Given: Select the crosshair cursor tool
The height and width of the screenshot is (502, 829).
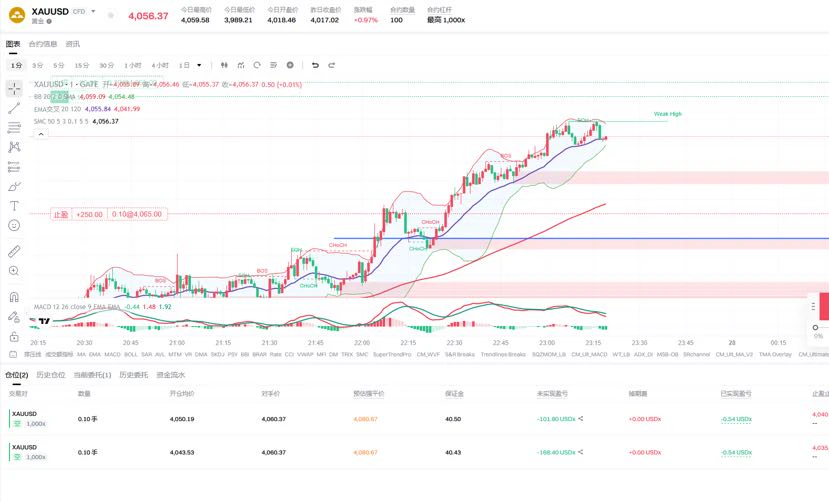Looking at the screenshot, I should [x=14, y=88].
